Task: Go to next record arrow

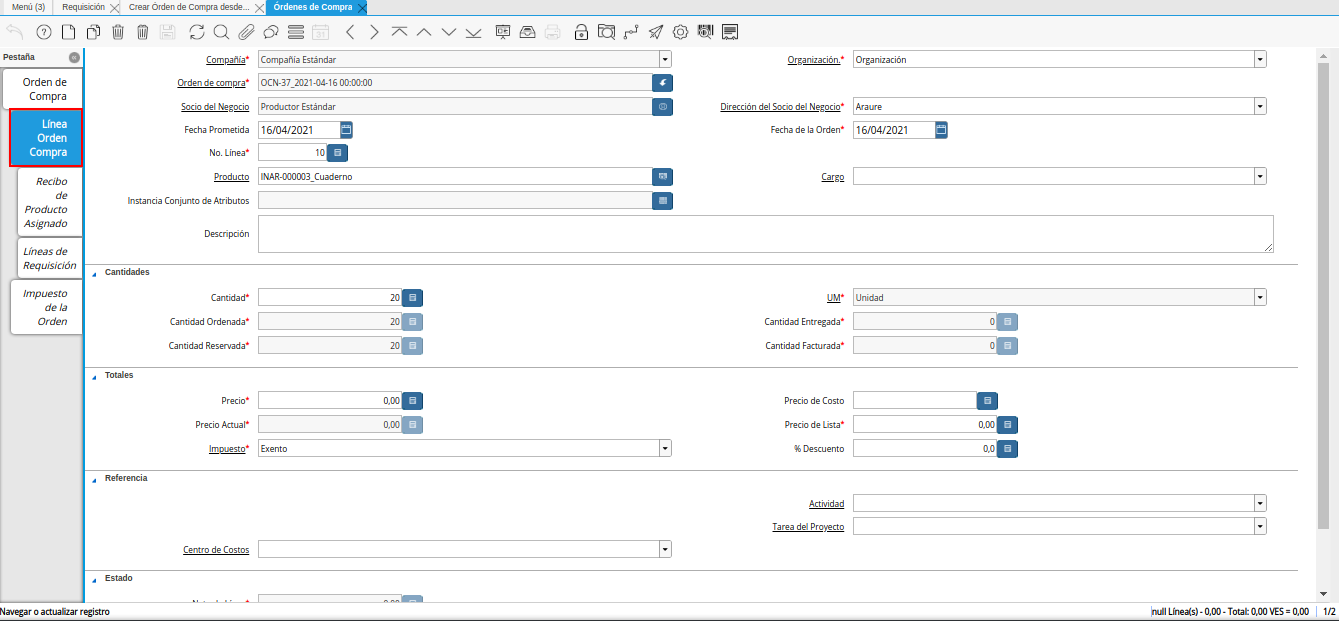Action: (x=374, y=32)
